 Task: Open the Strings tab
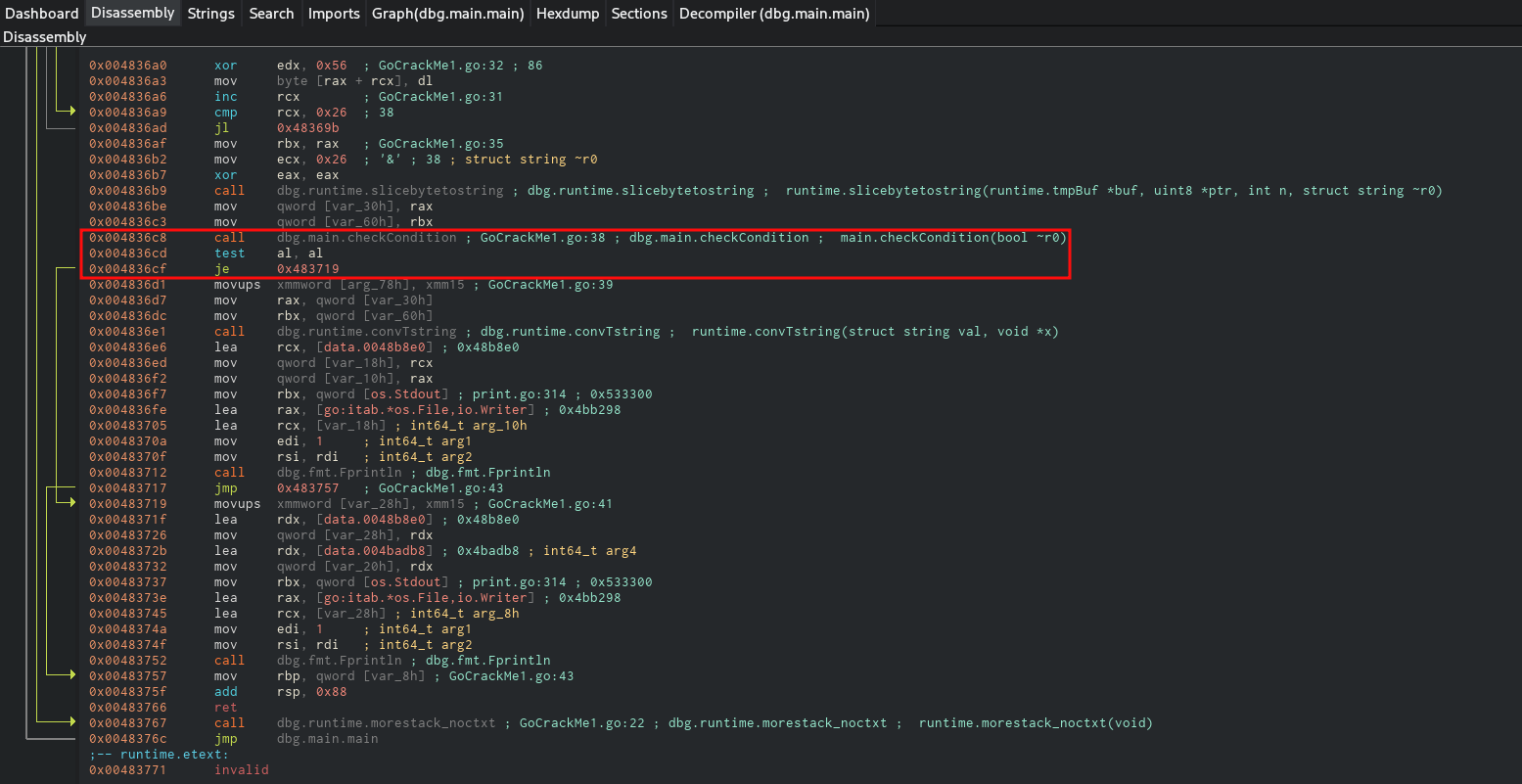pos(211,14)
